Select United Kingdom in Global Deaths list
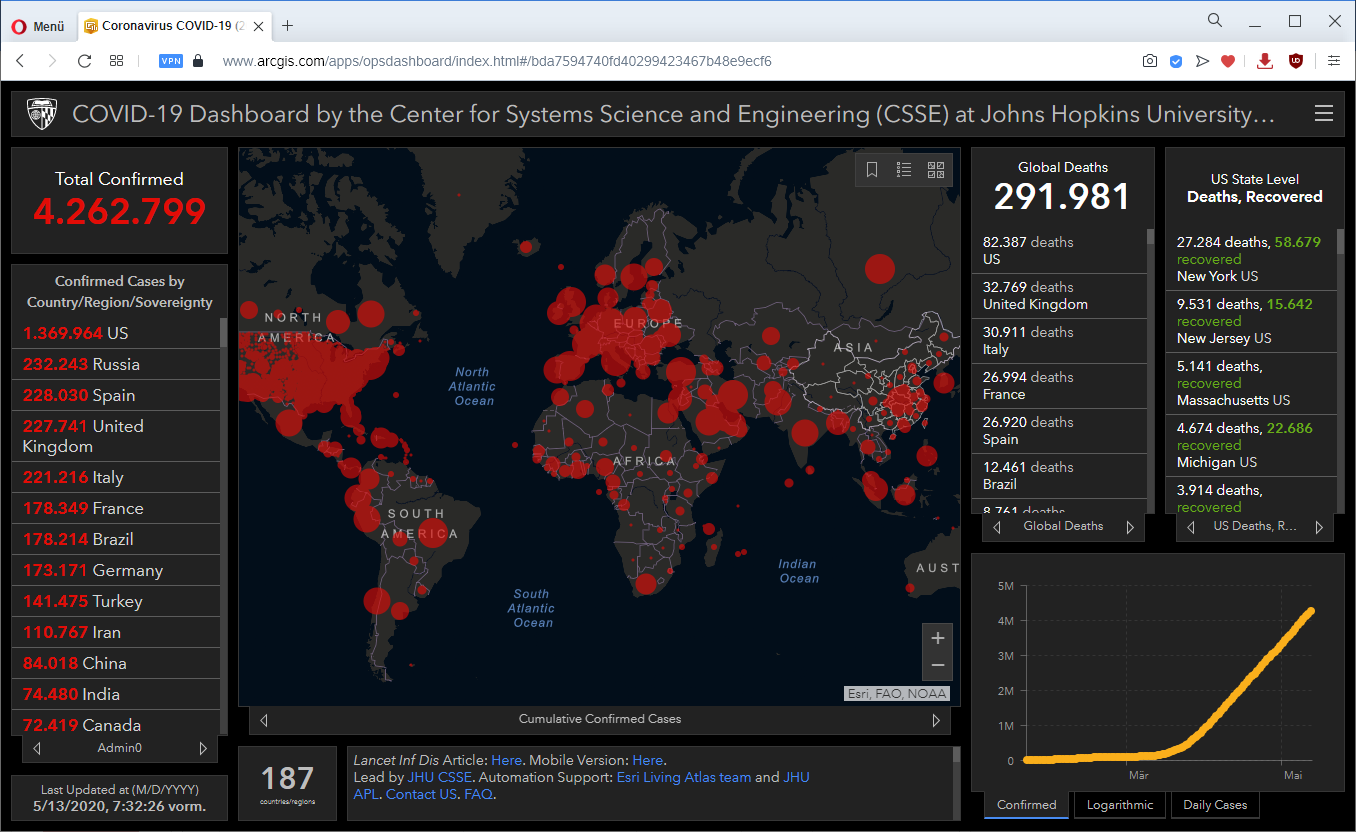The width and height of the screenshot is (1356, 832). click(x=1059, y=296)
